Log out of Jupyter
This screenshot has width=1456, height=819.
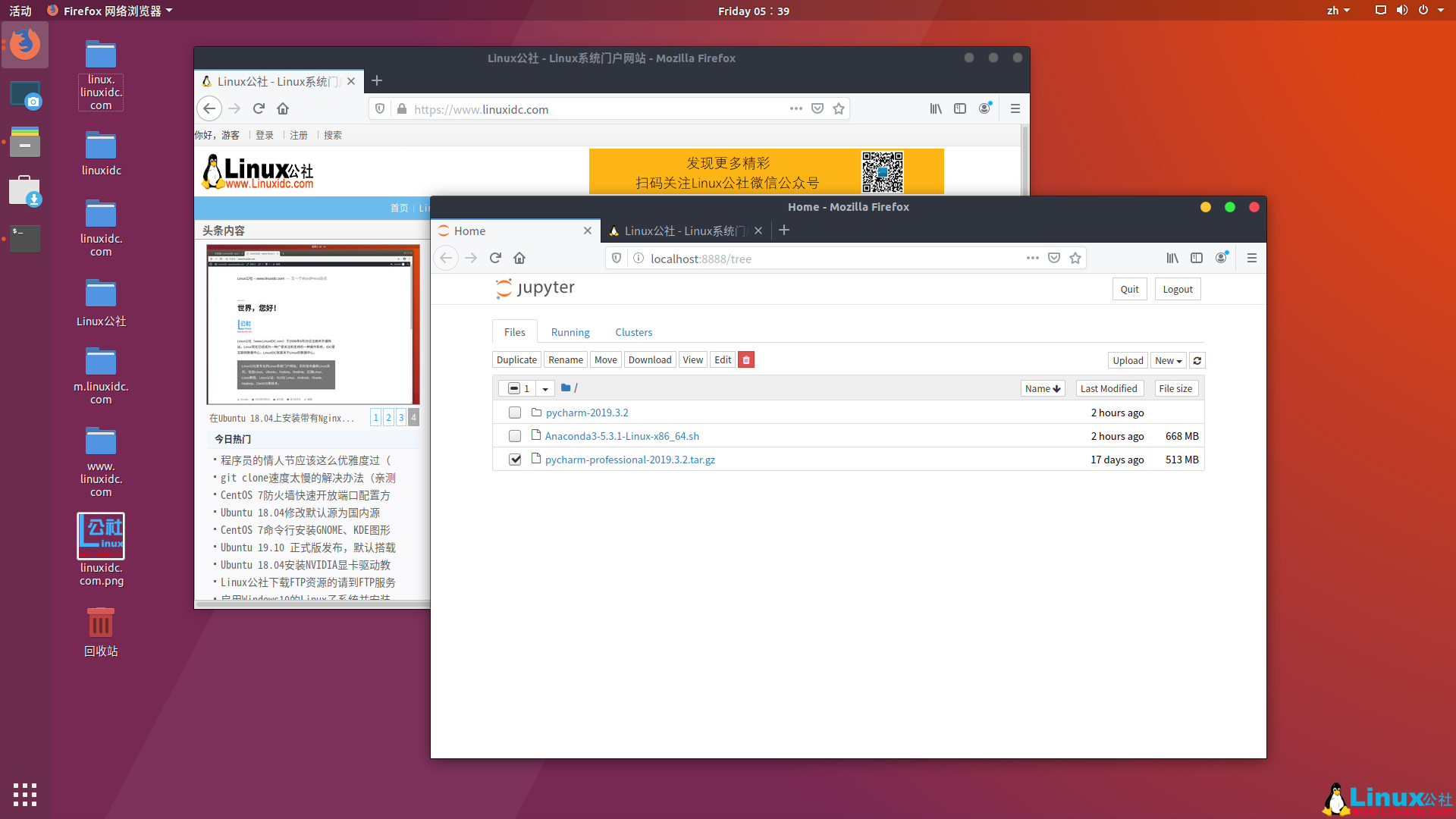tap(1178, 289)
